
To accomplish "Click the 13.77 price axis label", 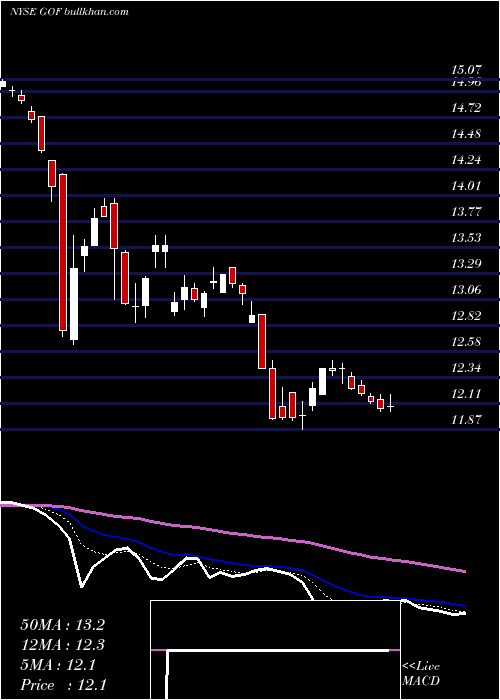I will (x=467, y=211).
